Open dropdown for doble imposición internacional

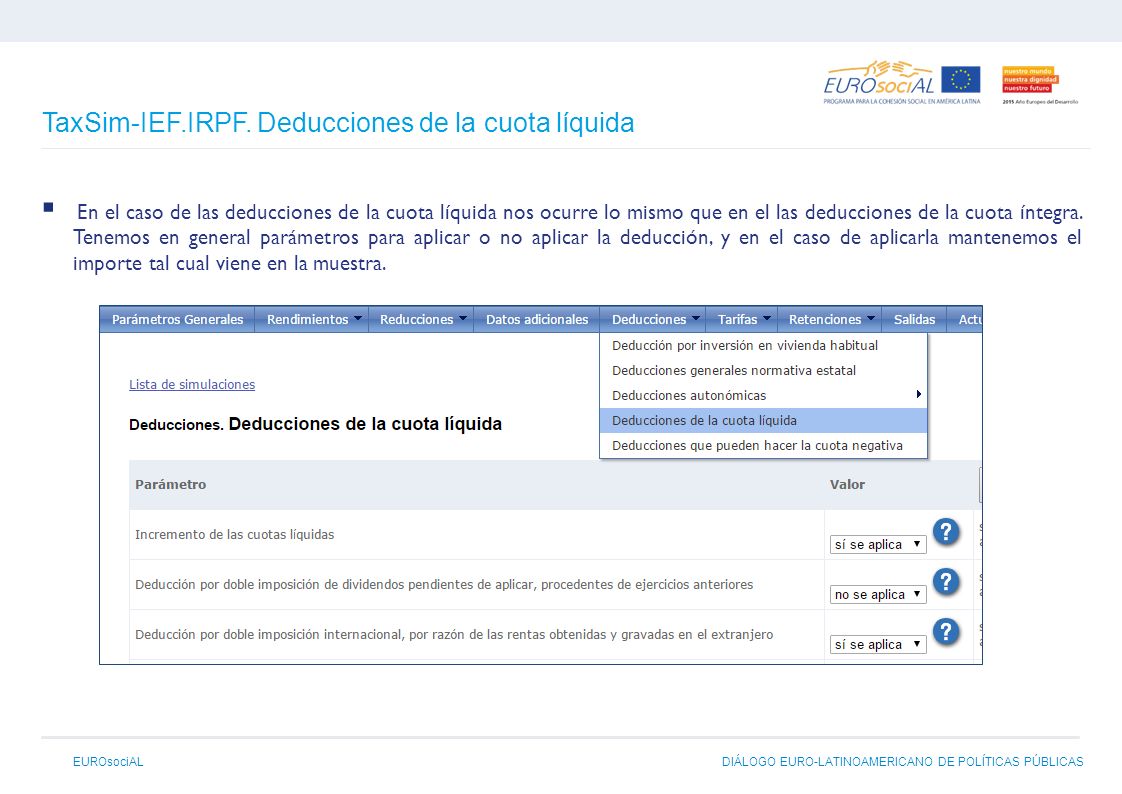click(878, 644)
